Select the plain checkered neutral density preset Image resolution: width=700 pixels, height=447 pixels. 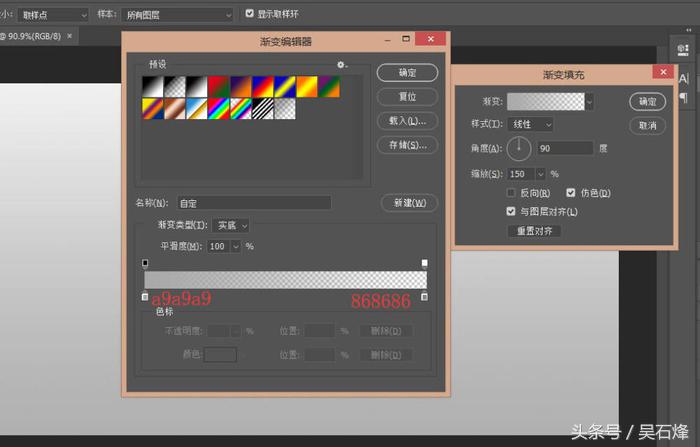(x=285, y=109)
